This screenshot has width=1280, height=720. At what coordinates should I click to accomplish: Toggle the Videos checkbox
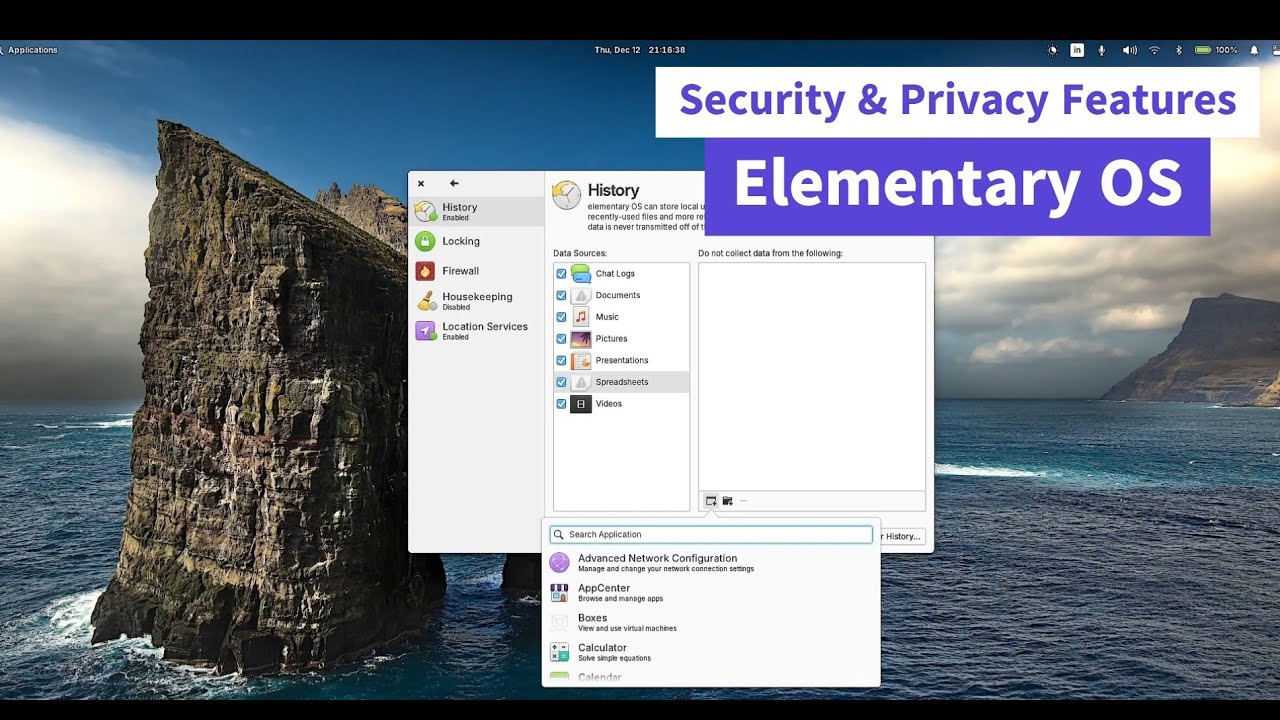561,404
